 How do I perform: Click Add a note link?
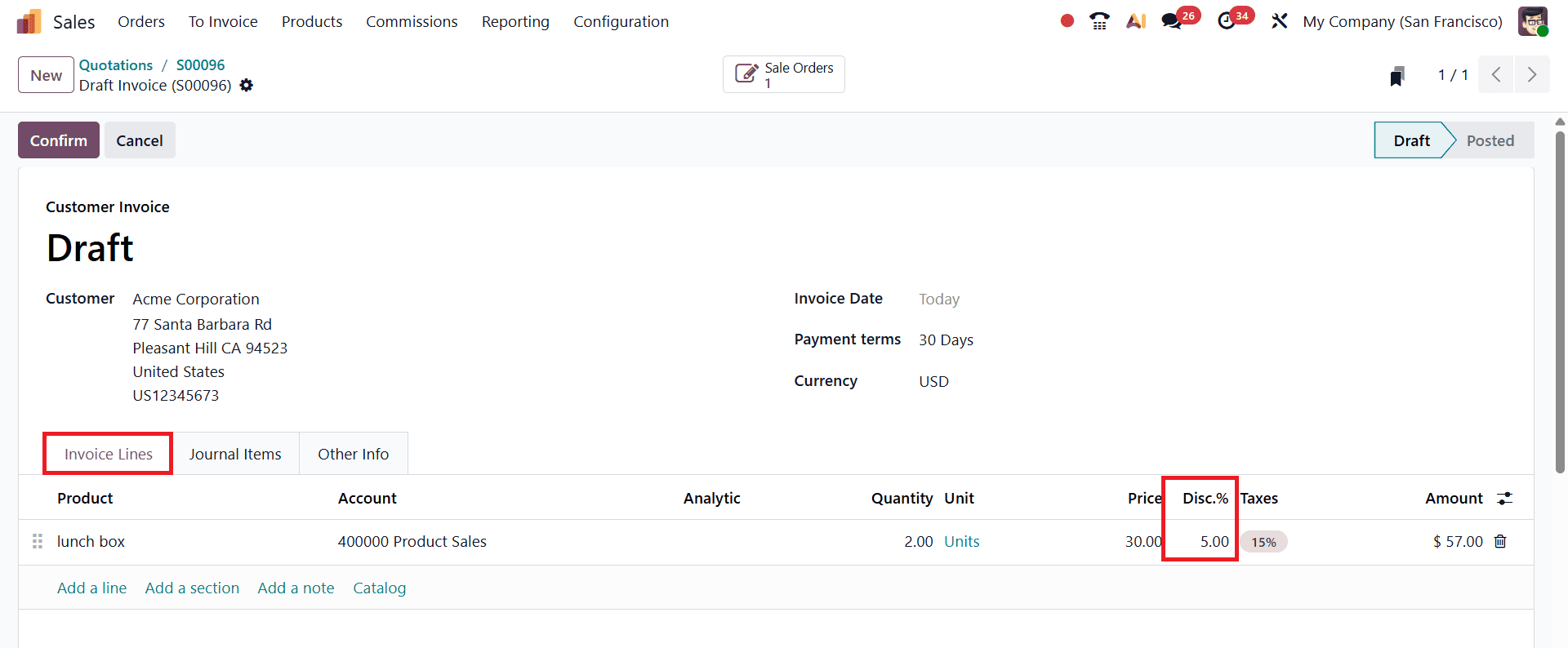click(x=296, y=588)
